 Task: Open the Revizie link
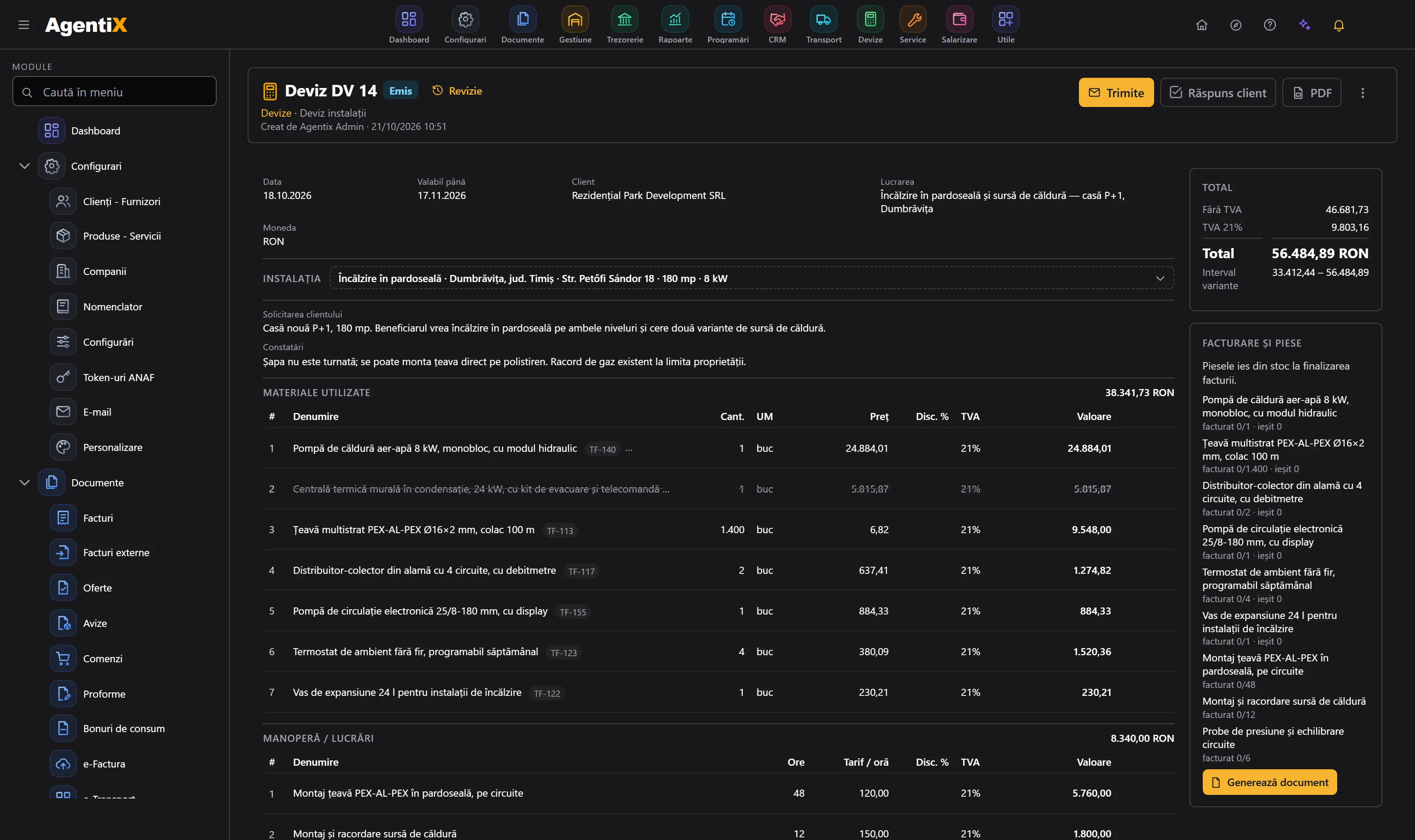[457, 91]
